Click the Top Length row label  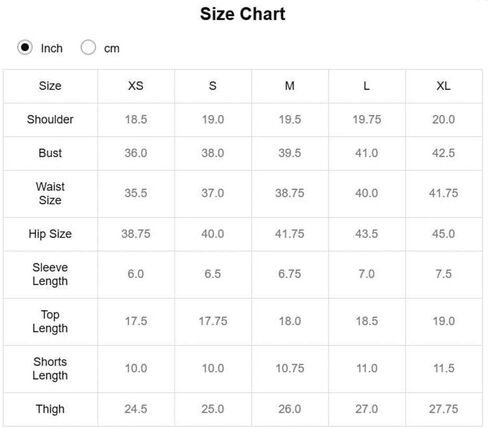[x=50, y=321]
